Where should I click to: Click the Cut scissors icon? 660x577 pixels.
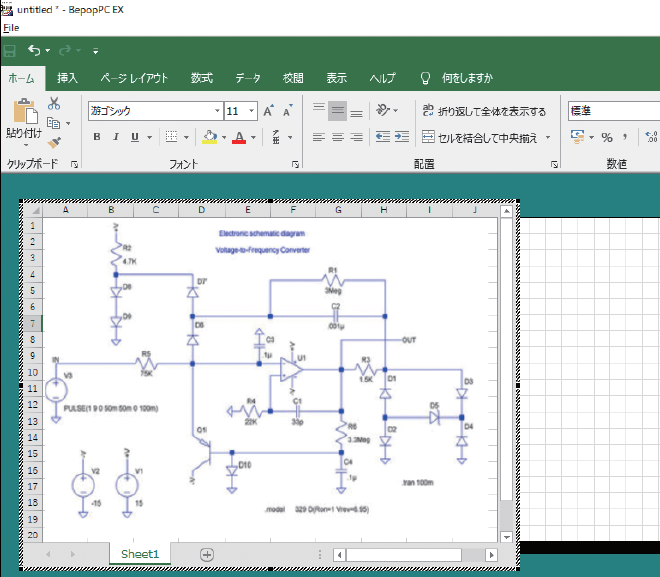[54, 104]
